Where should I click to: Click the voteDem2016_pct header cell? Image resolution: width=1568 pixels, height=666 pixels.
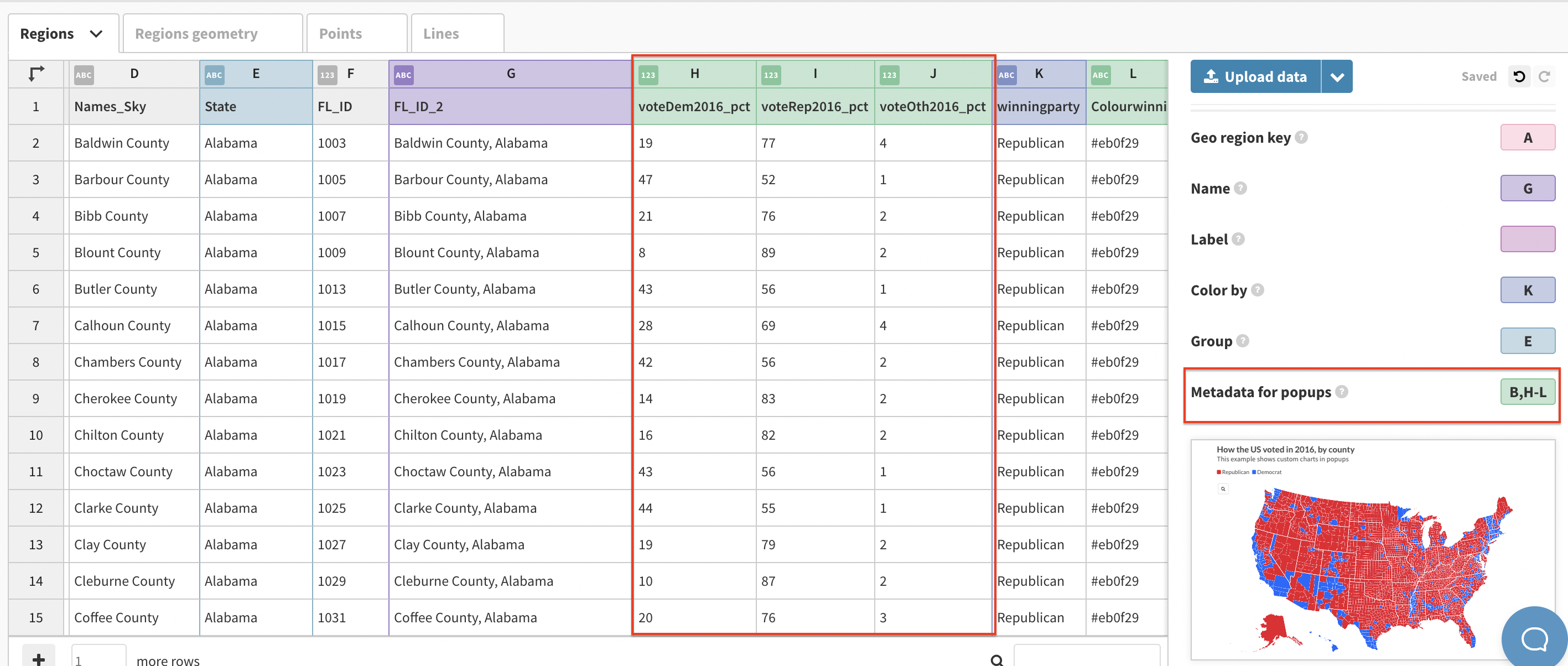click(694, 107)
